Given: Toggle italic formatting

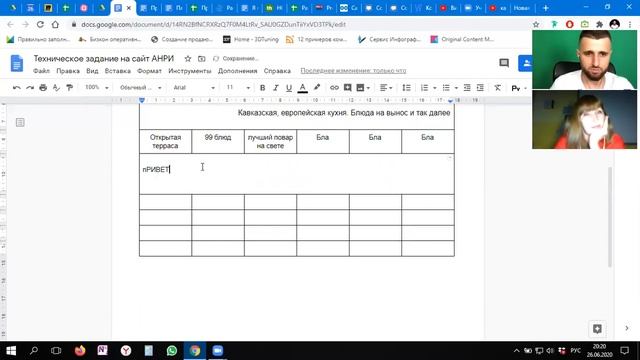Looking at the screenshot, I should point(276,88).
